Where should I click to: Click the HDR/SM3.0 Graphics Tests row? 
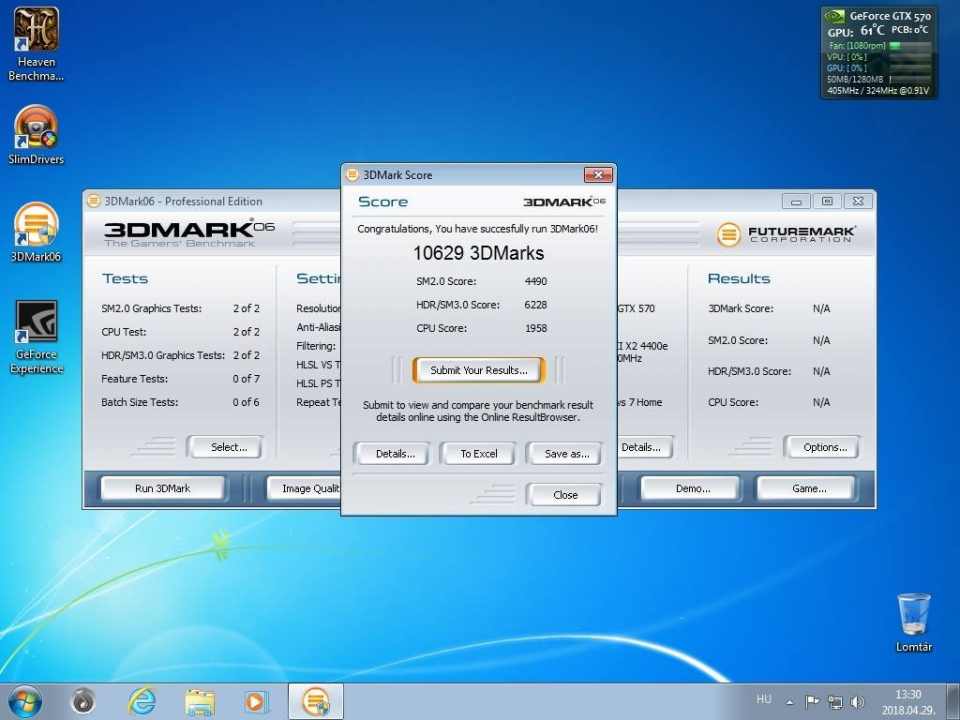[181, 355]
